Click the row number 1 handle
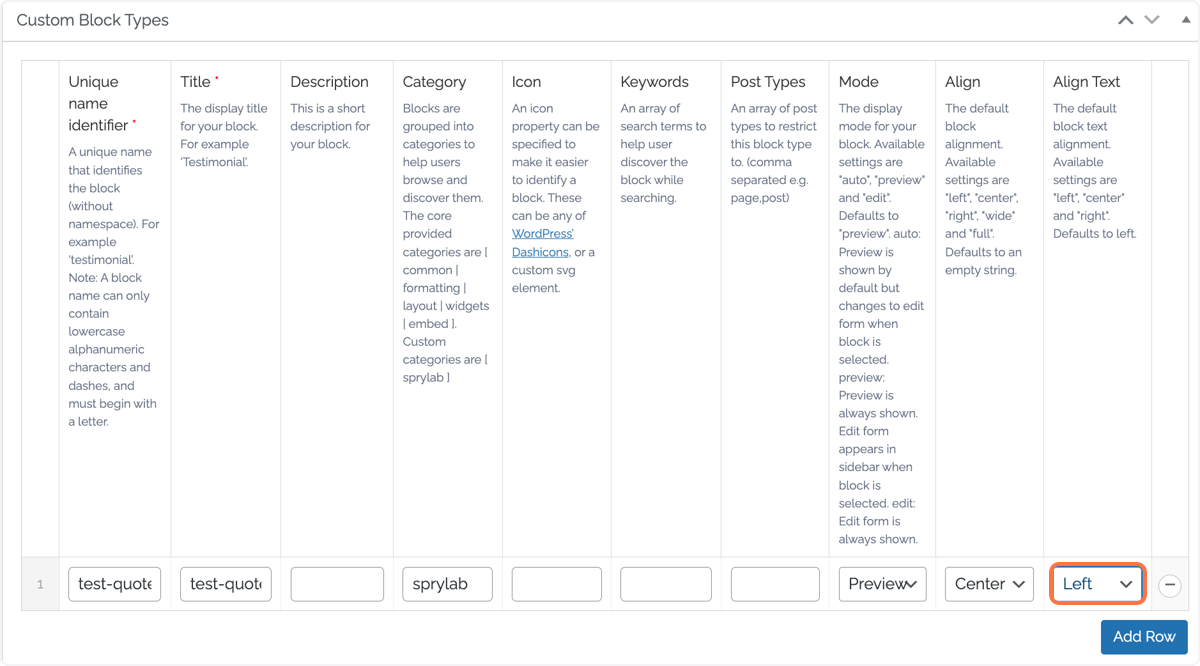Viewport: 1200px width, 666px height. [40, 584]
